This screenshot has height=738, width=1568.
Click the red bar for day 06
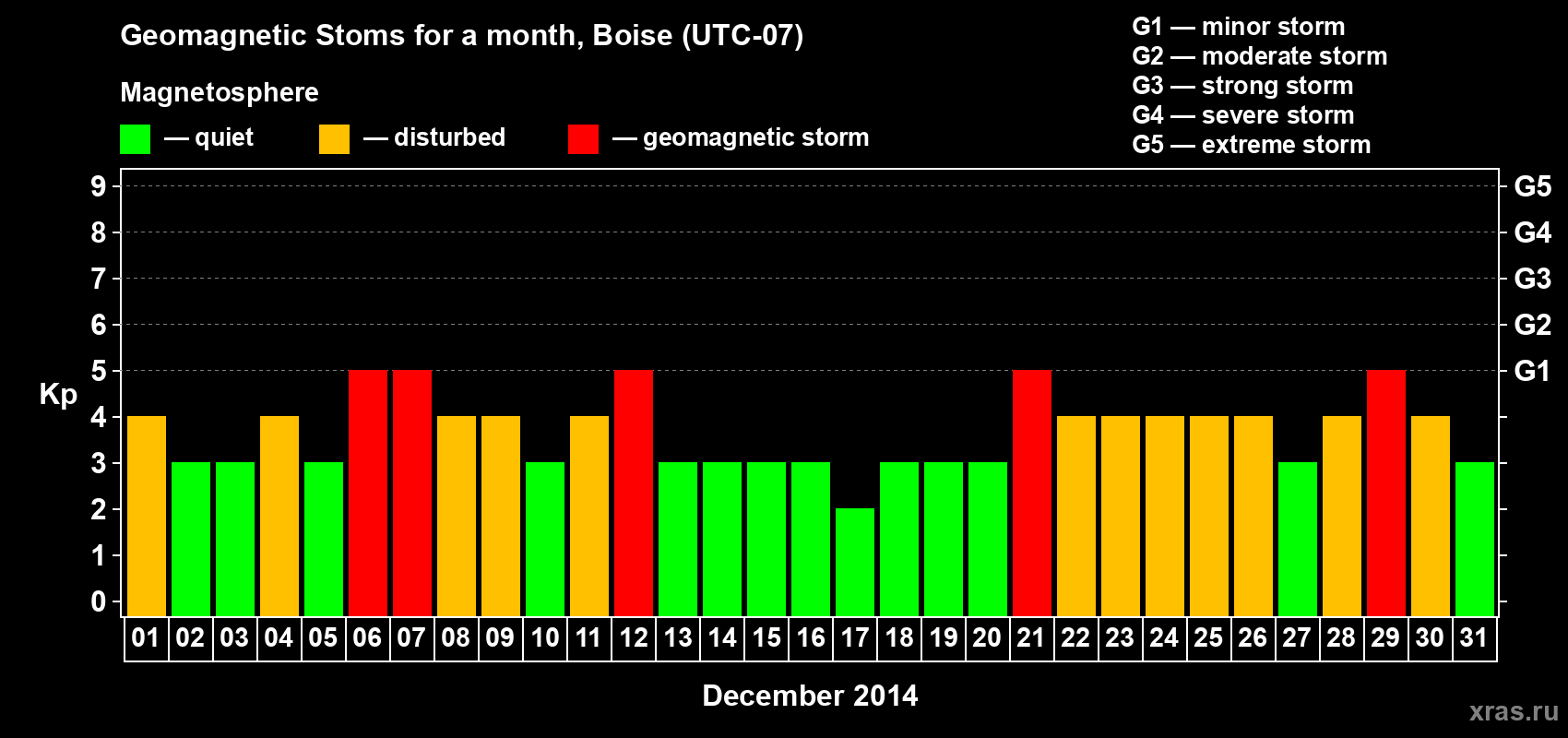click(368, 493)
